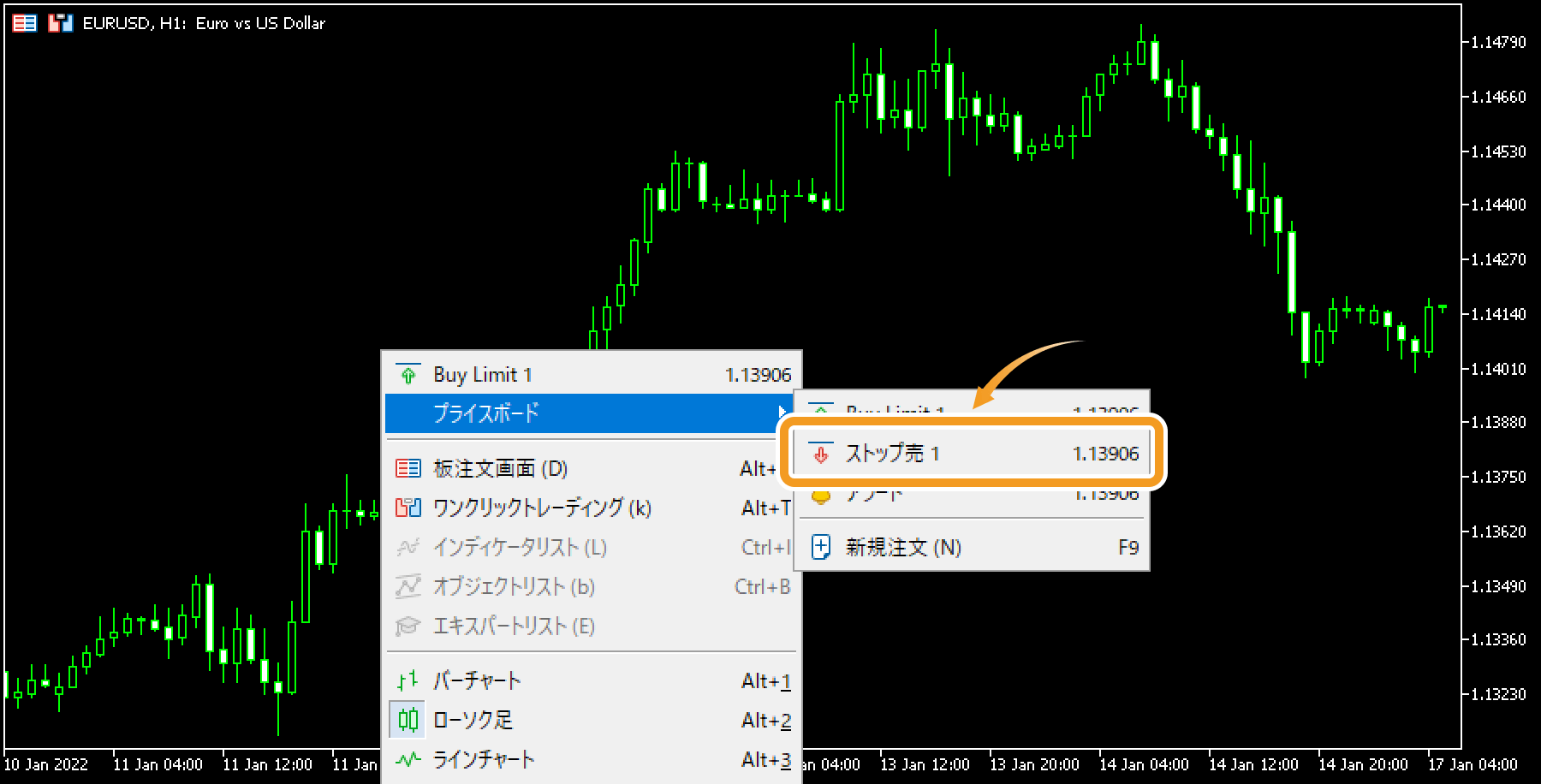Click price label 1.14010 on the axis
This screenshot has height=784, width=1541.
point(1498,369)
